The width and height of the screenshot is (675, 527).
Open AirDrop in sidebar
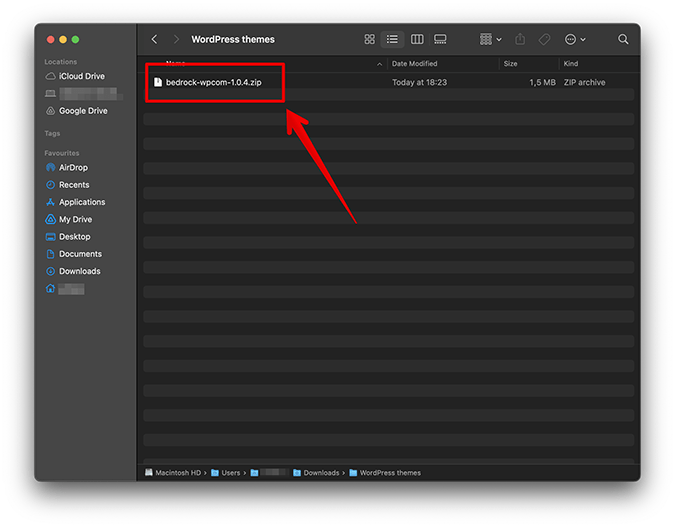67,167
